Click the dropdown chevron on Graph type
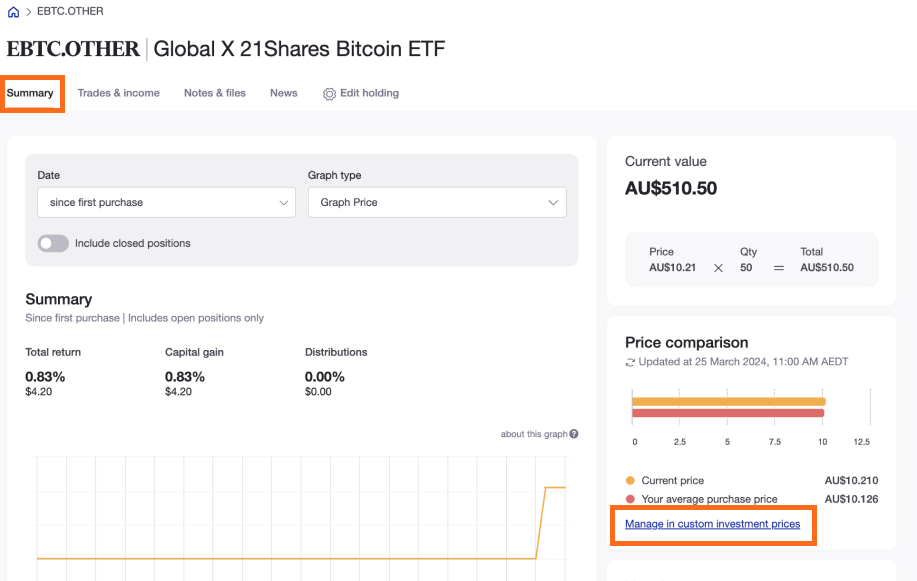The image size is (917, 581). click(552, 202)
